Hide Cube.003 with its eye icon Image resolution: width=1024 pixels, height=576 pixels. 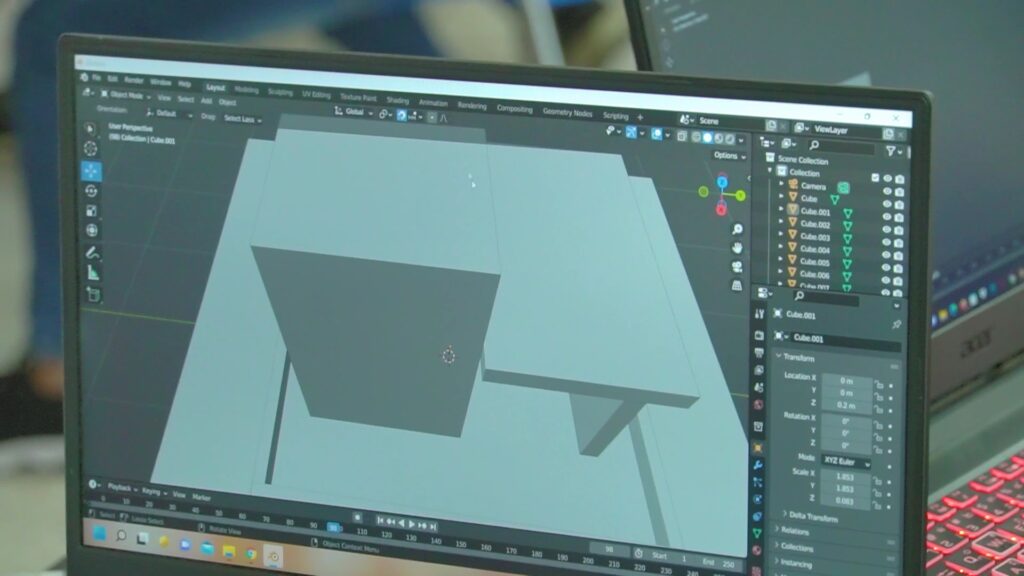[x=886, y=242]
